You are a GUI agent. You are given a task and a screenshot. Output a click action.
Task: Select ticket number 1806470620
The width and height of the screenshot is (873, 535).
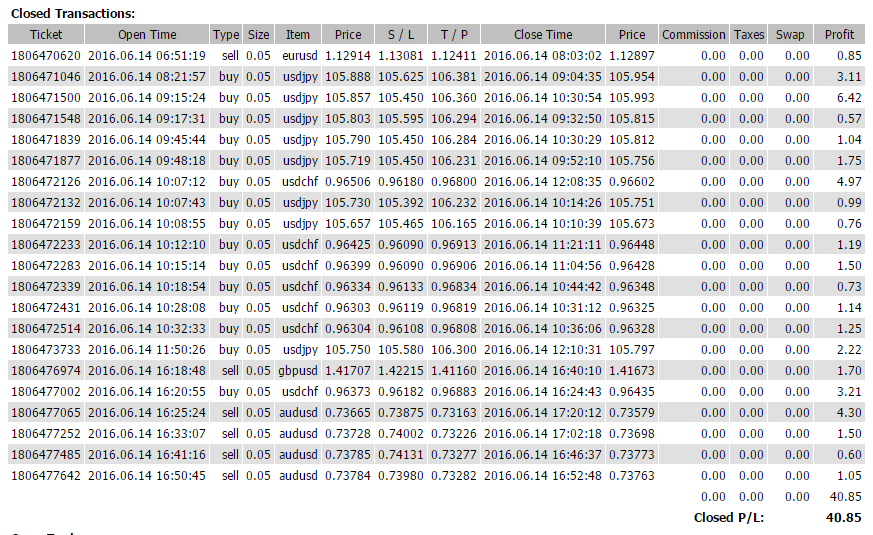pyautogui.click(x=46, y=55)
